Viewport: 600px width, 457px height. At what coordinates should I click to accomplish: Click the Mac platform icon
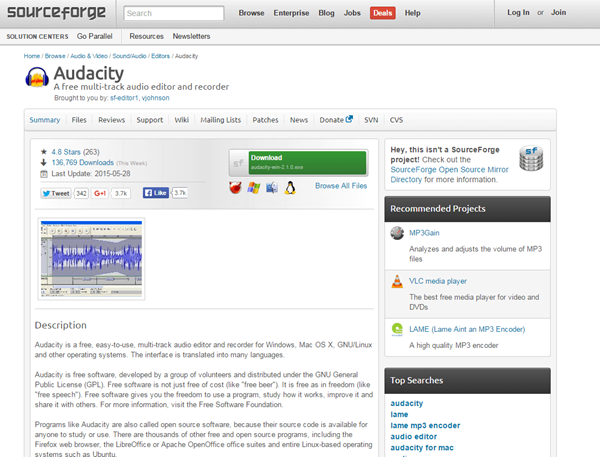pyautogui.click(x=272, y=188)
